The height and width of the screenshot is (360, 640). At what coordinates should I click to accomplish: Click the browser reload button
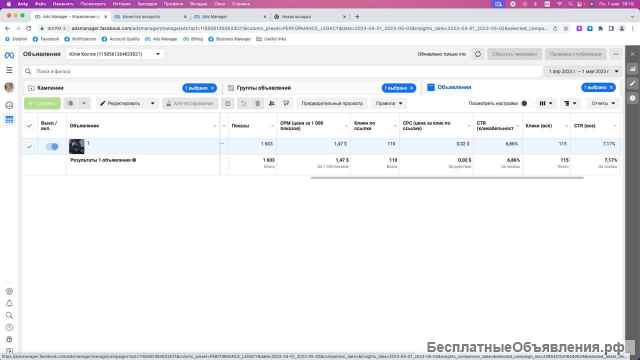(29, 29)
